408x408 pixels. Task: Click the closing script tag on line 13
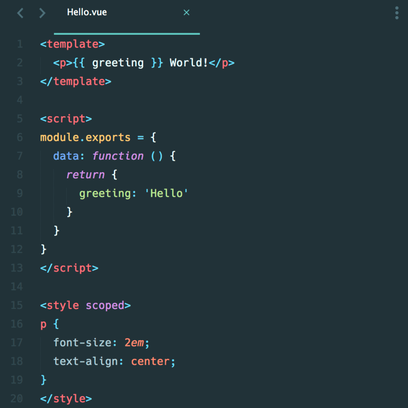[69, 268]
